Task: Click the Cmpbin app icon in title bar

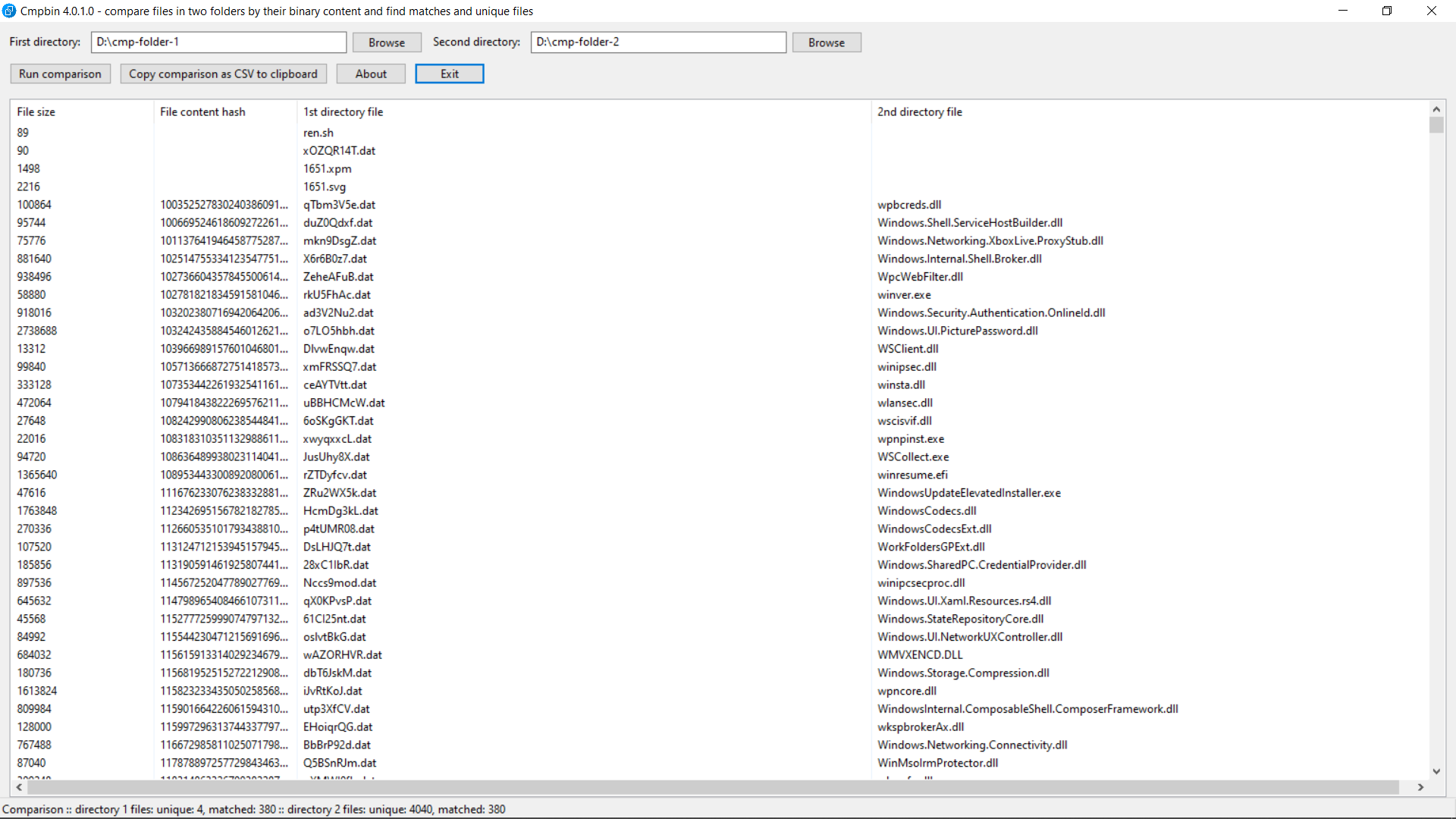Action: click(x=9, y=11)
